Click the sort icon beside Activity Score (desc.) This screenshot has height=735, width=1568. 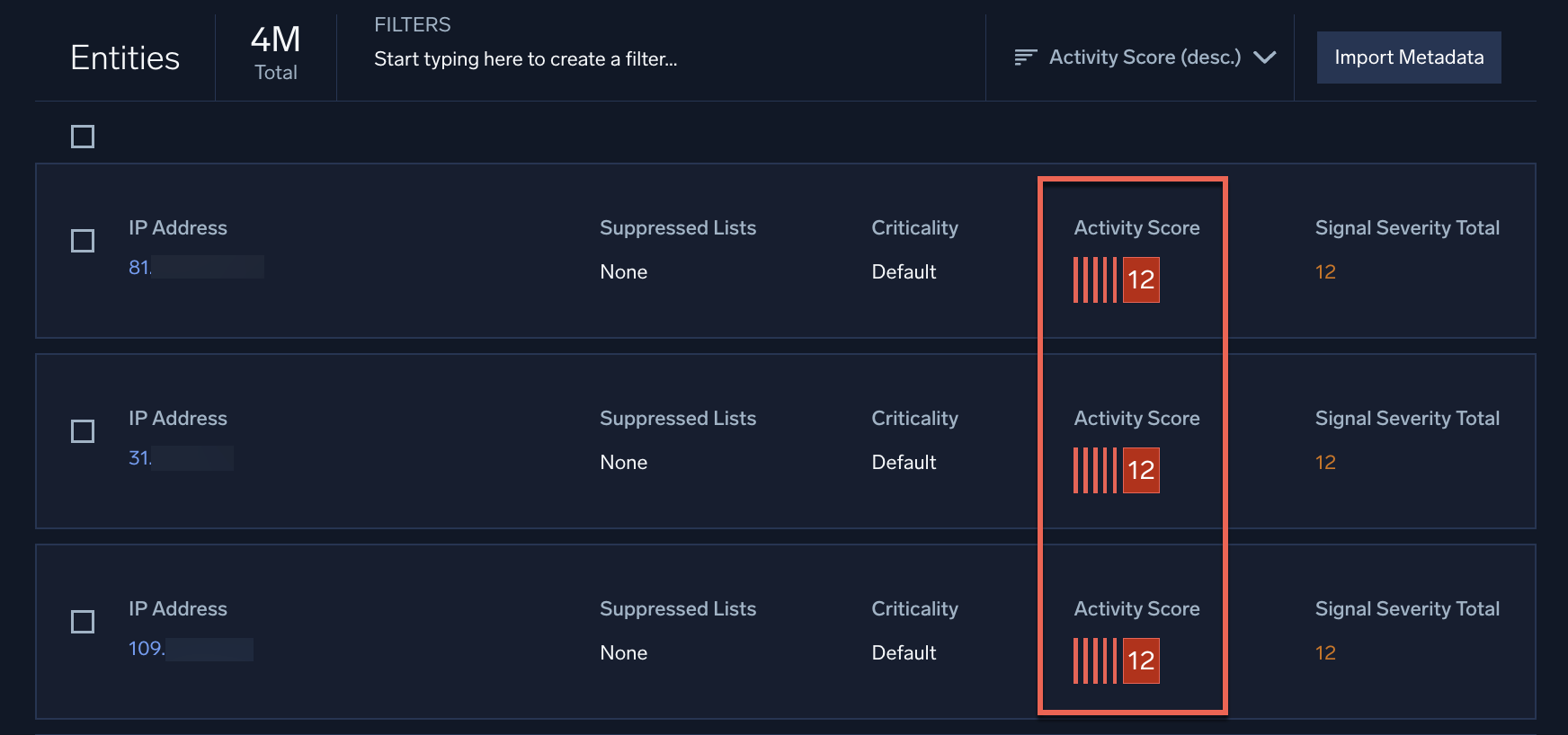tap(1024, 57)
